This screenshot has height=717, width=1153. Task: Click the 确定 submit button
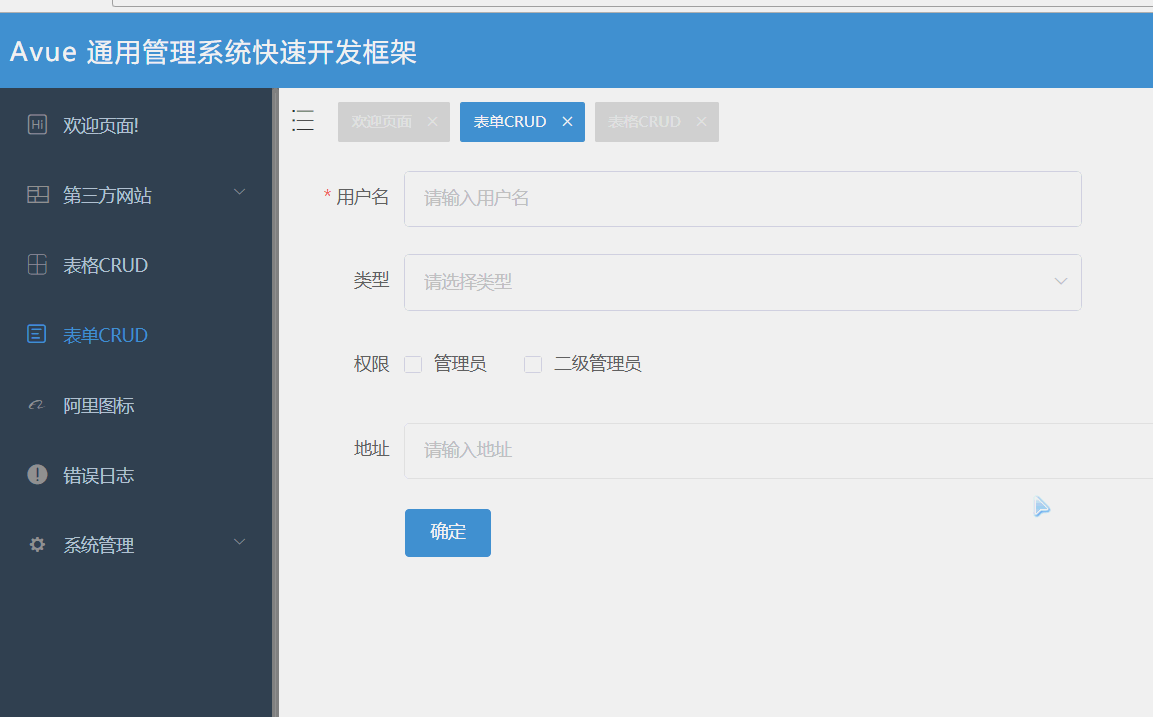pos(448,532)
